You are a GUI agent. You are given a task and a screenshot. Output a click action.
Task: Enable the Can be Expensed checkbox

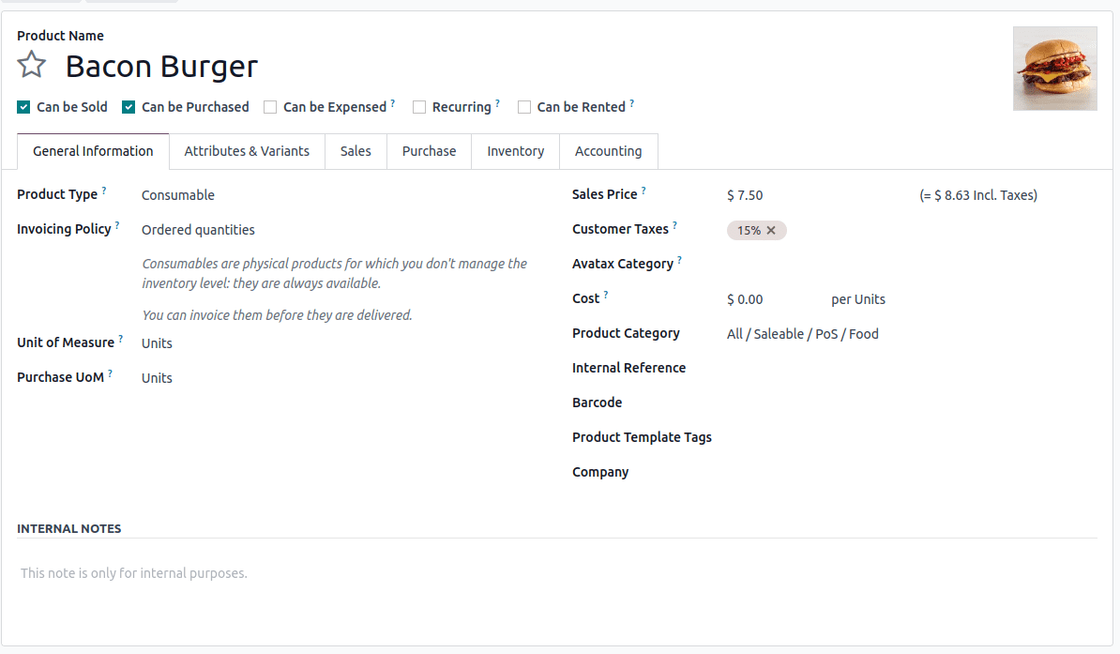point(270,107)
